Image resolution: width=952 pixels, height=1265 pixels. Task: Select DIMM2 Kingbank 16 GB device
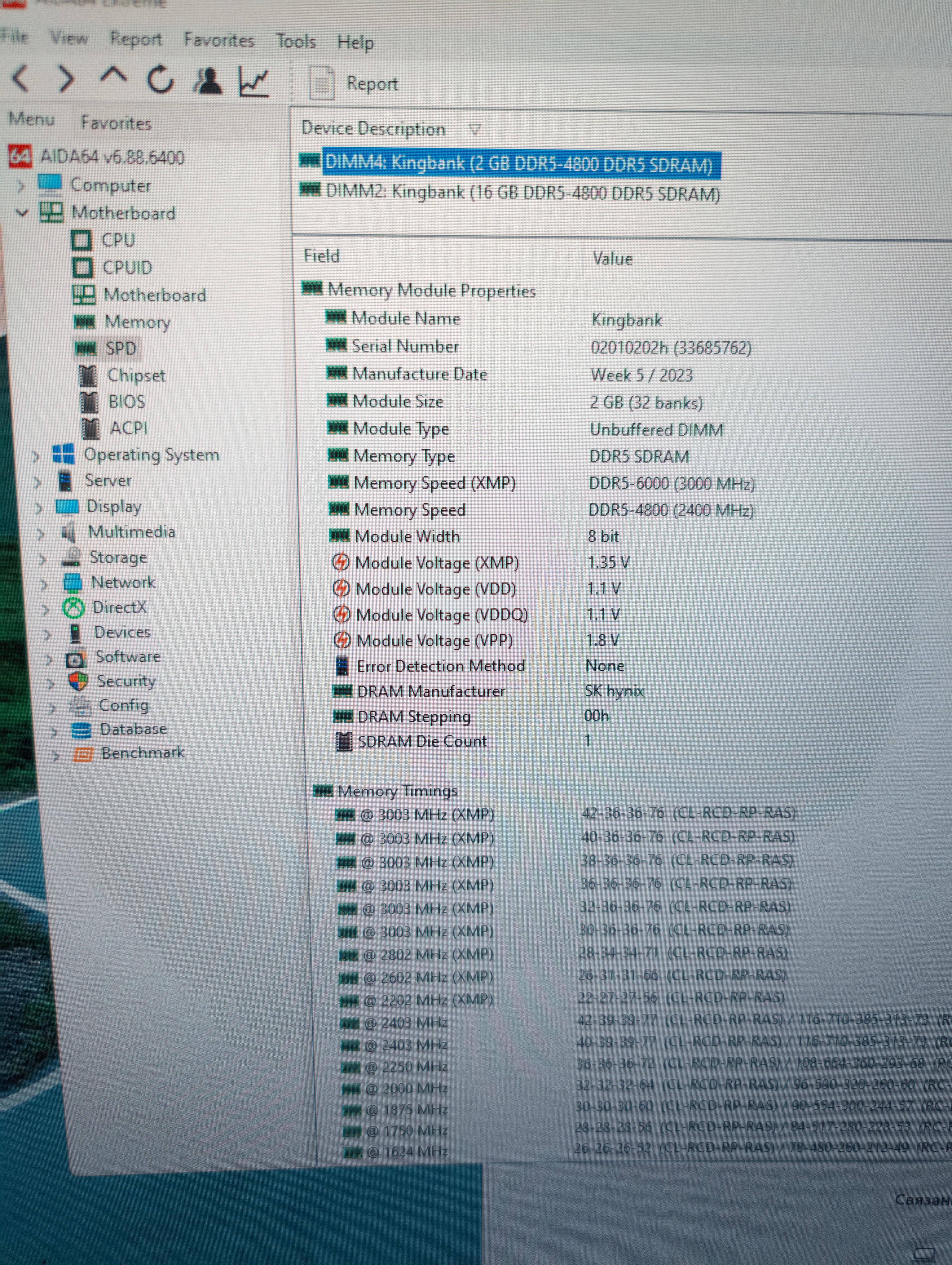[522, 193]
